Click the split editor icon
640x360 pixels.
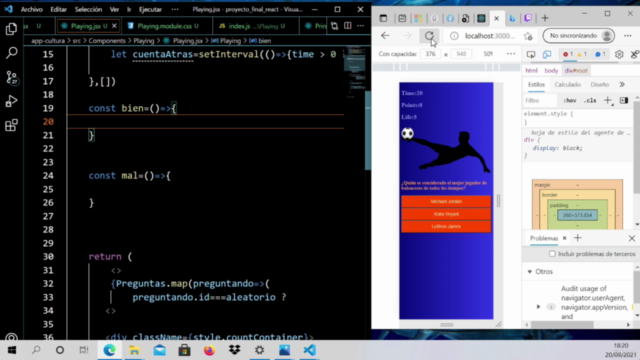[347, 26]
